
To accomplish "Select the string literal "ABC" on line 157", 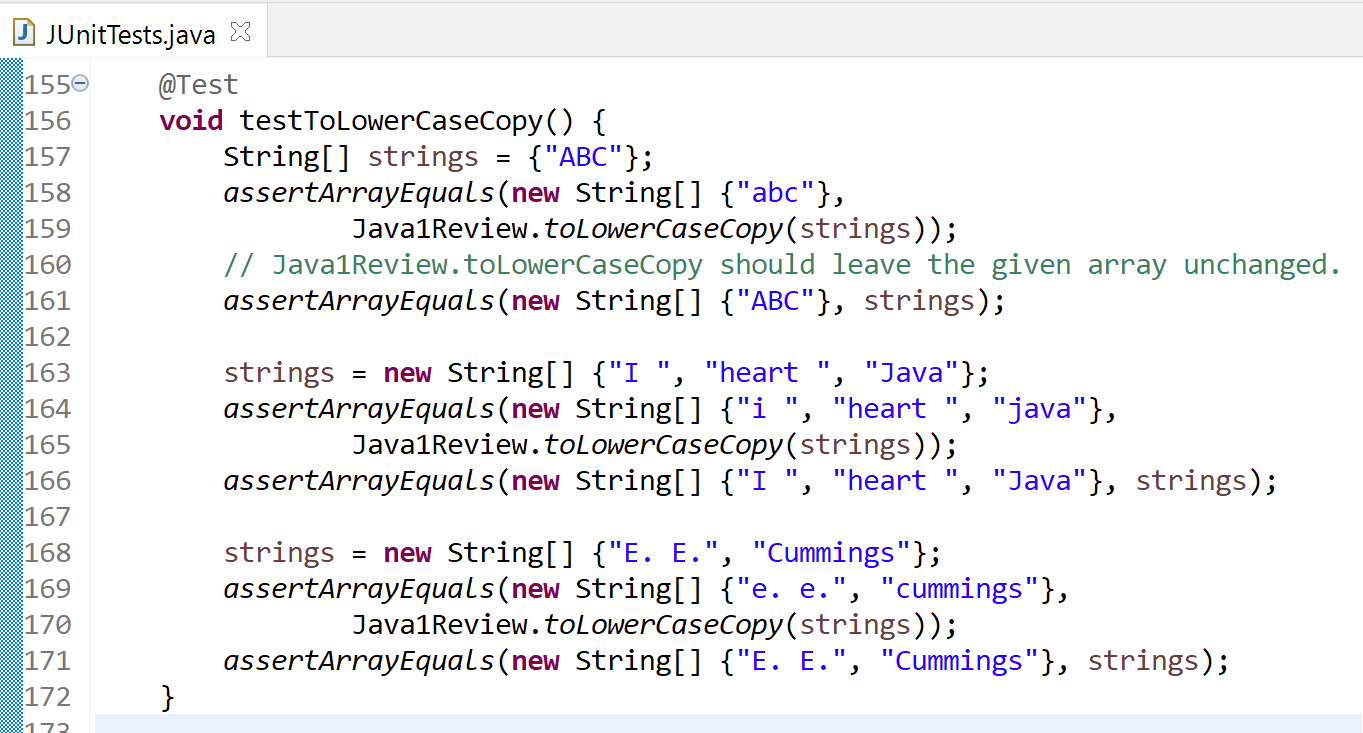I will (585, 156).
